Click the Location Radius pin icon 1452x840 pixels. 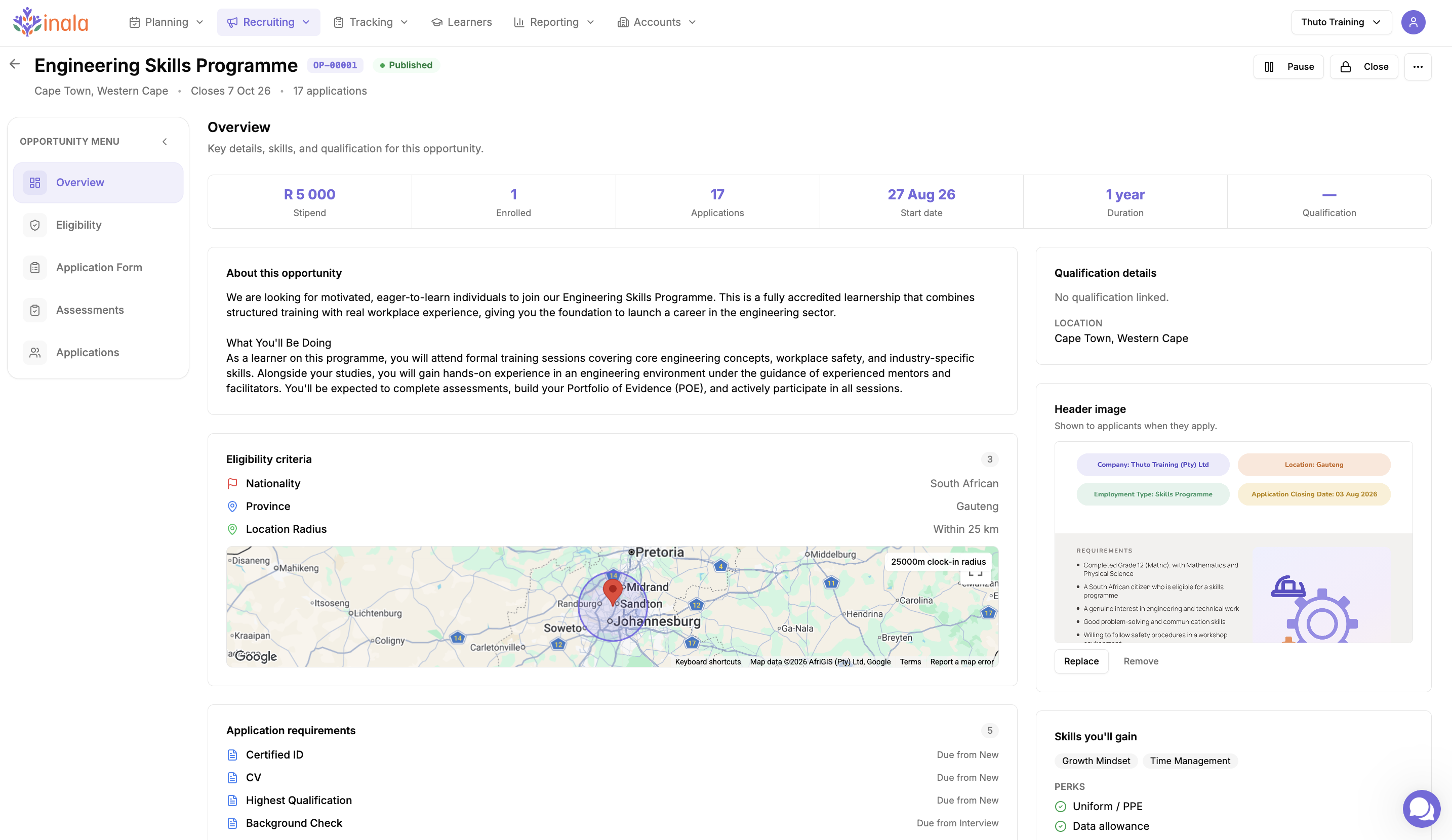point(232,529)
